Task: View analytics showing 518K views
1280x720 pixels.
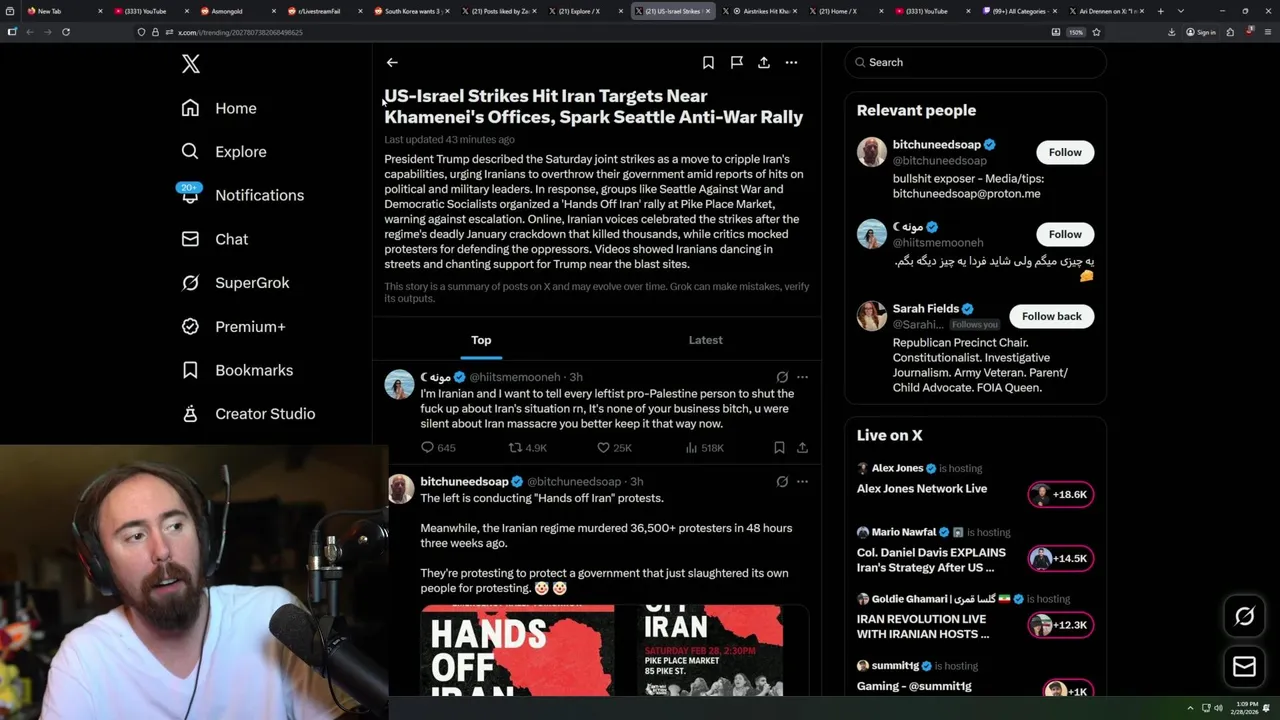Action: [x=705, y=448]
